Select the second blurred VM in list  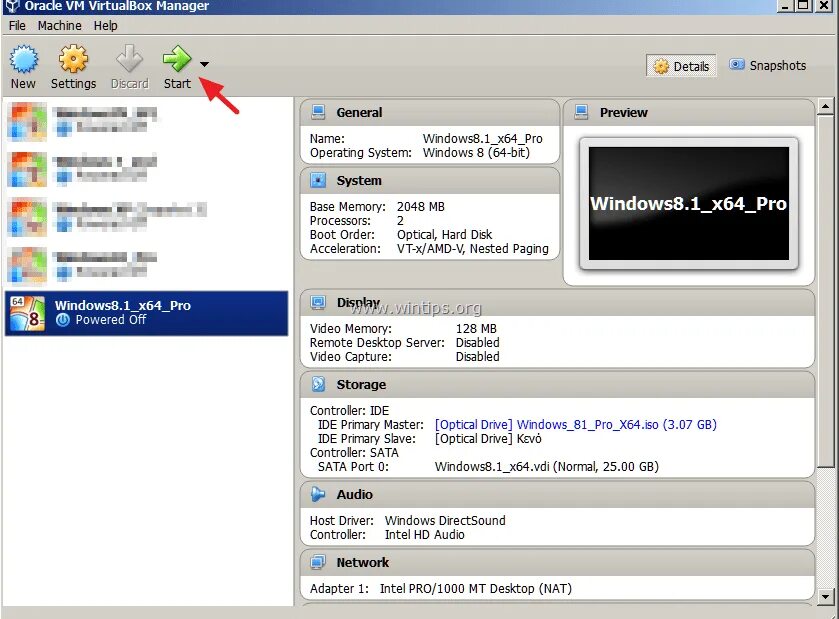pos(147,169)
